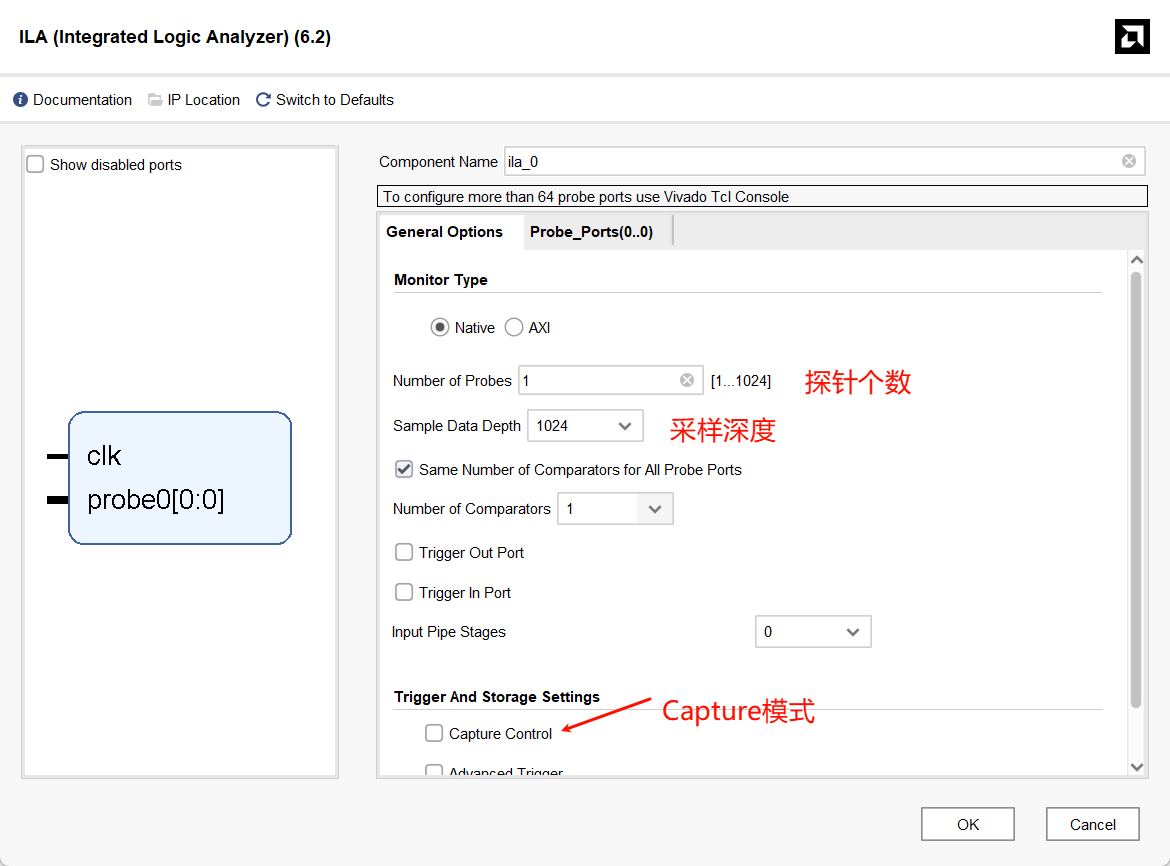Select the General Options tab

[x=444, y=232]
